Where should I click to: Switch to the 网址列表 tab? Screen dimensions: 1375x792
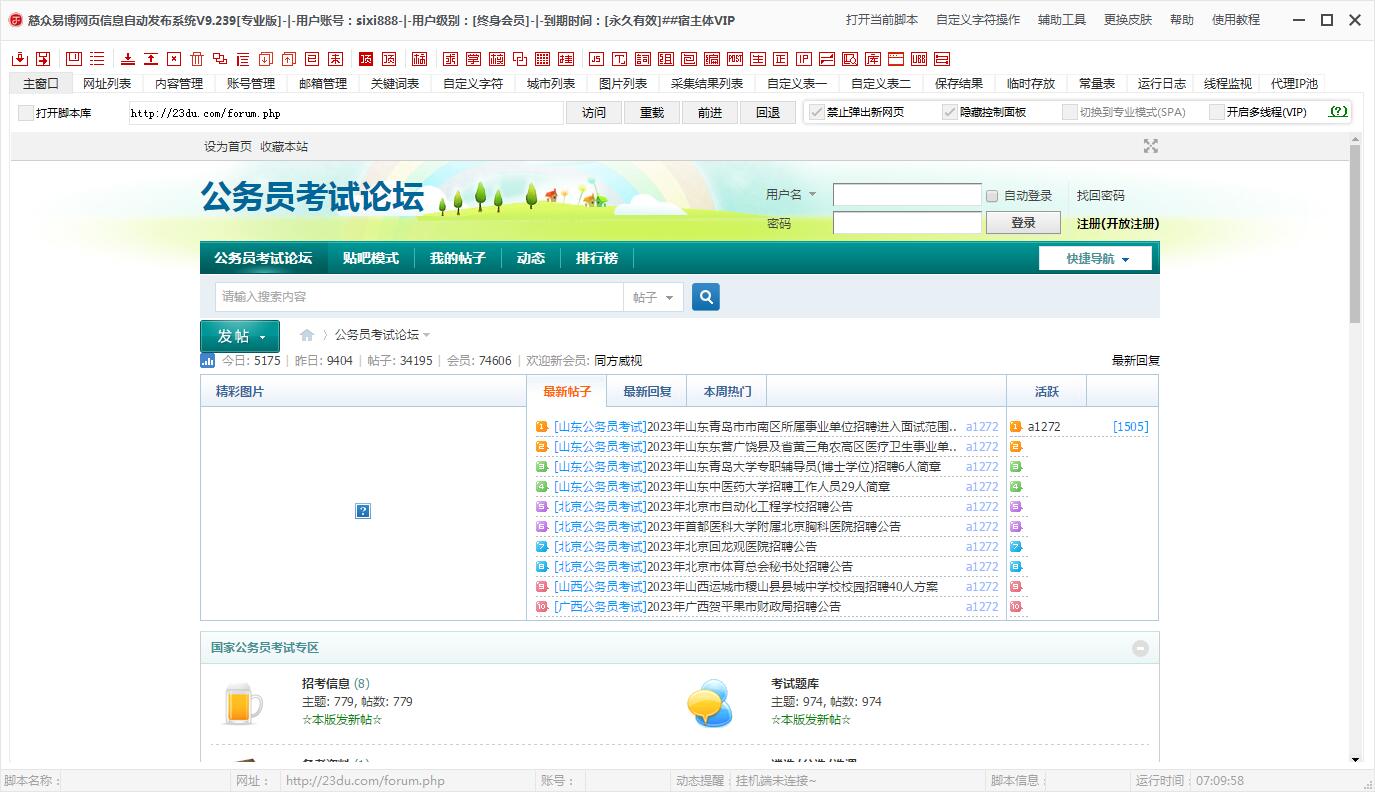point(107,84)
